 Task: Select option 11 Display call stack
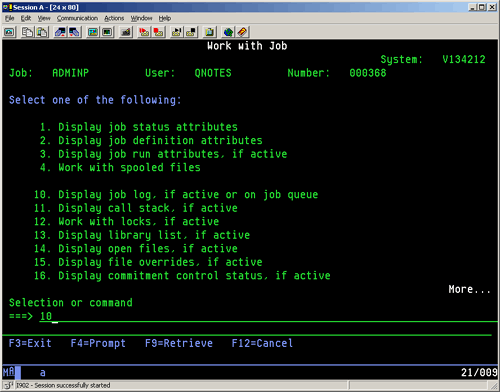[x=136, y=208]
